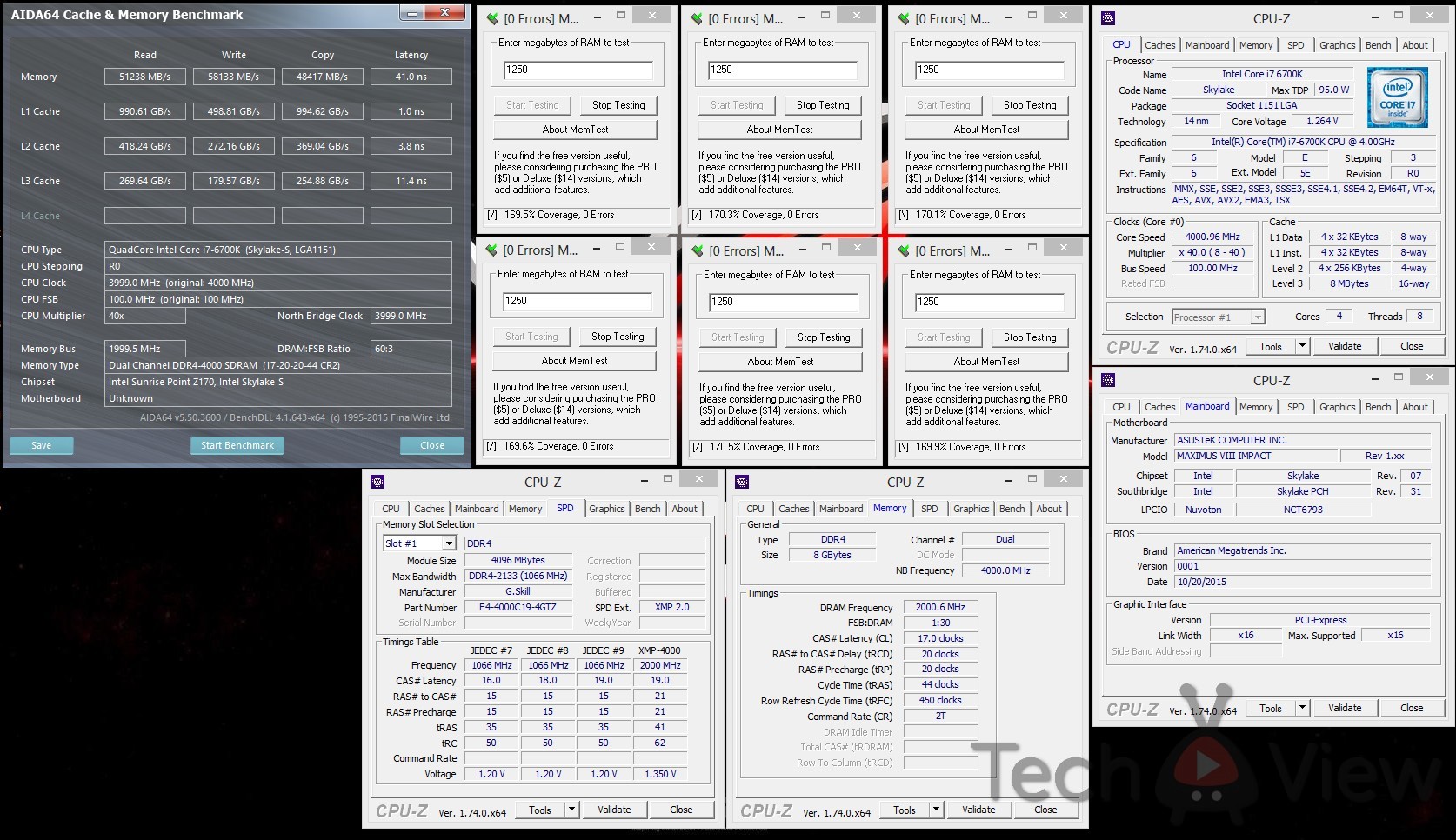Click Close button in CPU-Z SPD window
The image size is (1456, 840).
pyautogui.click(x=681, y=810)
